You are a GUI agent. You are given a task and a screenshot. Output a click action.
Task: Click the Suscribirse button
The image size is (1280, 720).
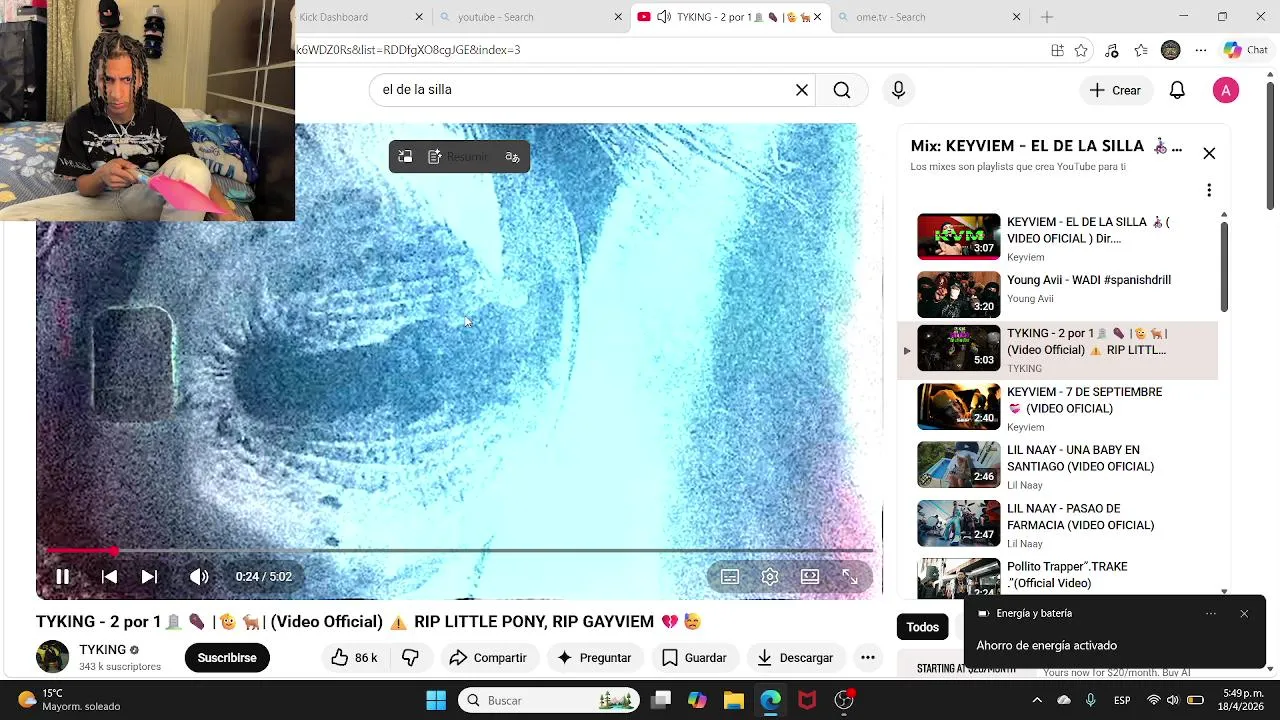227,658
